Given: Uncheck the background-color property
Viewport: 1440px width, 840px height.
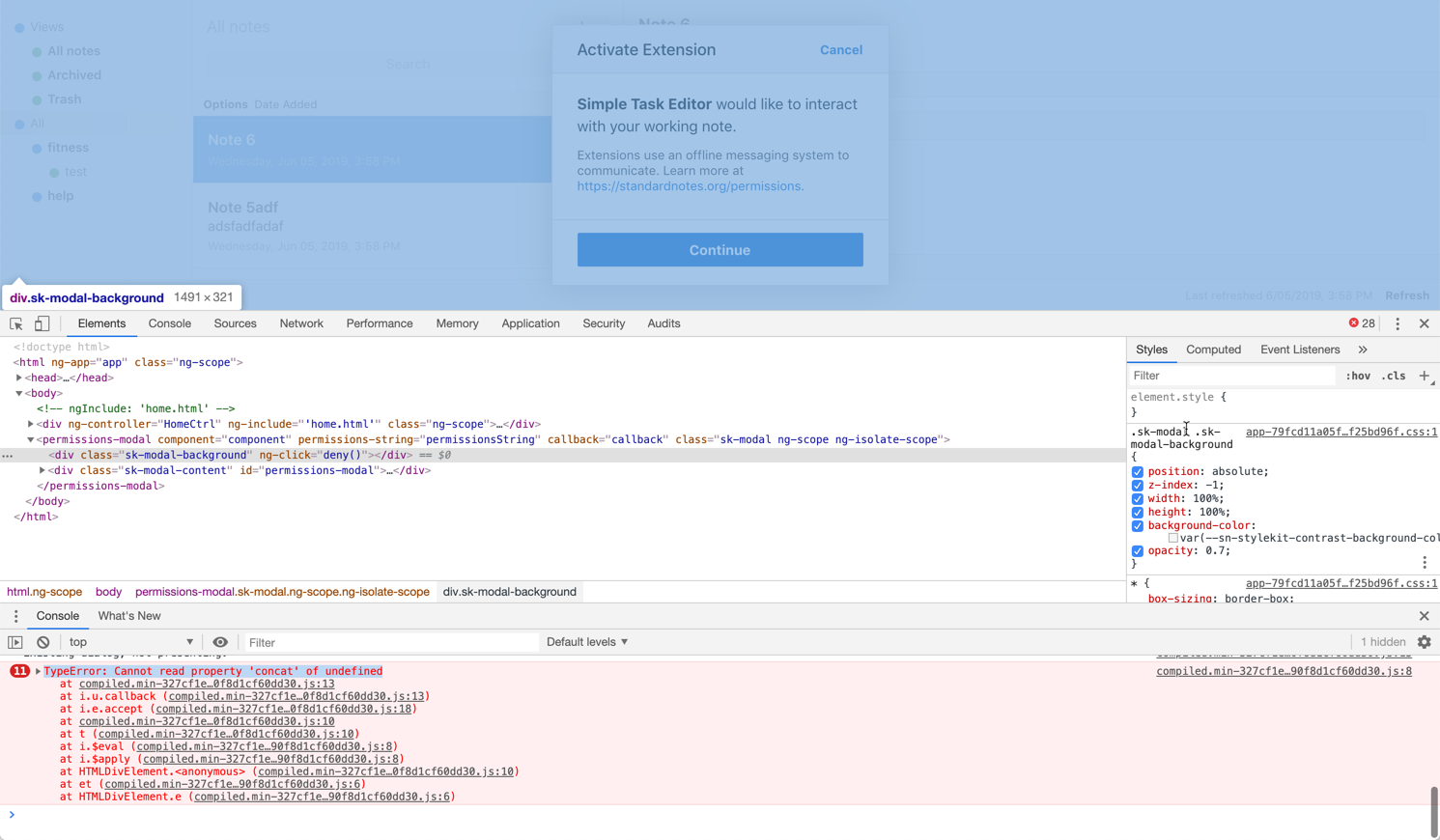Looking at the screenshot, I should click(1138, 526).
